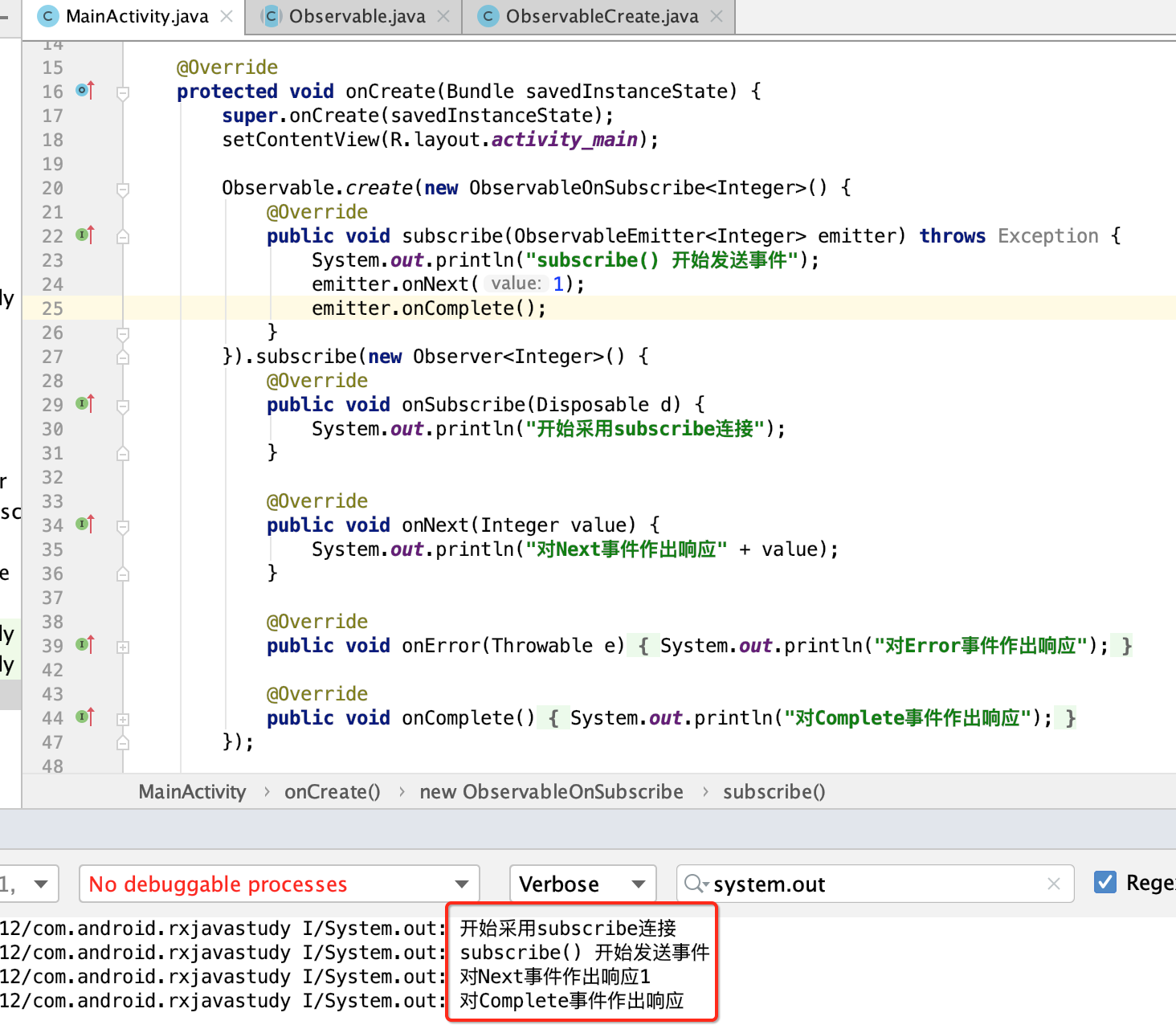
Task: Open the search history magnifier icon
Action: [x=695, y=884]
